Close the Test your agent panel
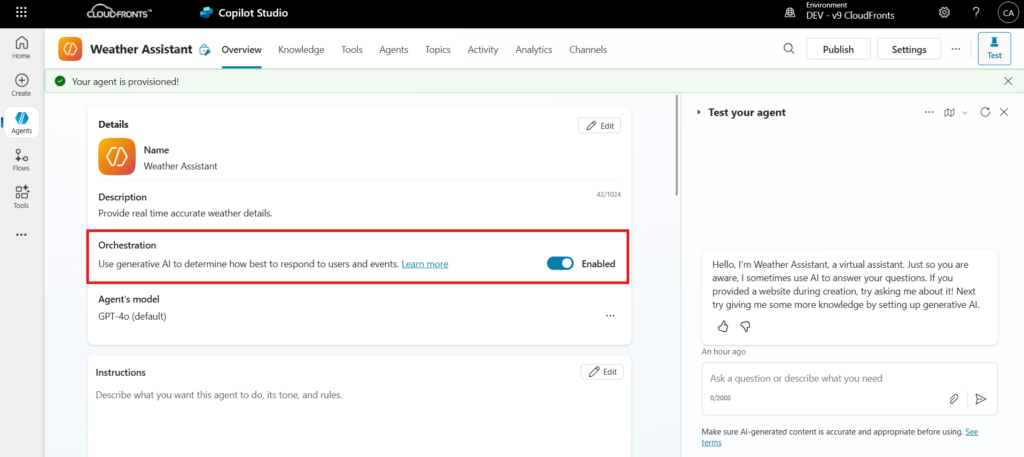The width and height of the screenshot is (1024, 457). coord(1004,112)
